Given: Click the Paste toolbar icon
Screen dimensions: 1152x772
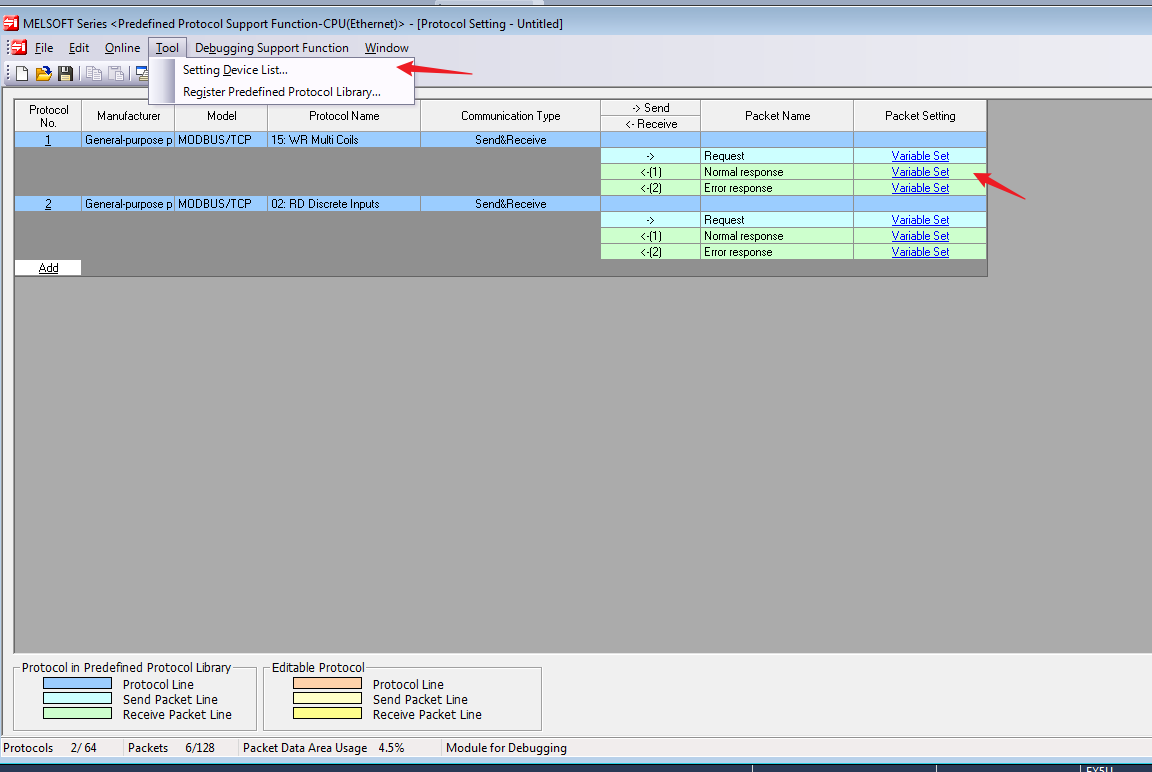Looking at the screenshot, I should point(116,73).
